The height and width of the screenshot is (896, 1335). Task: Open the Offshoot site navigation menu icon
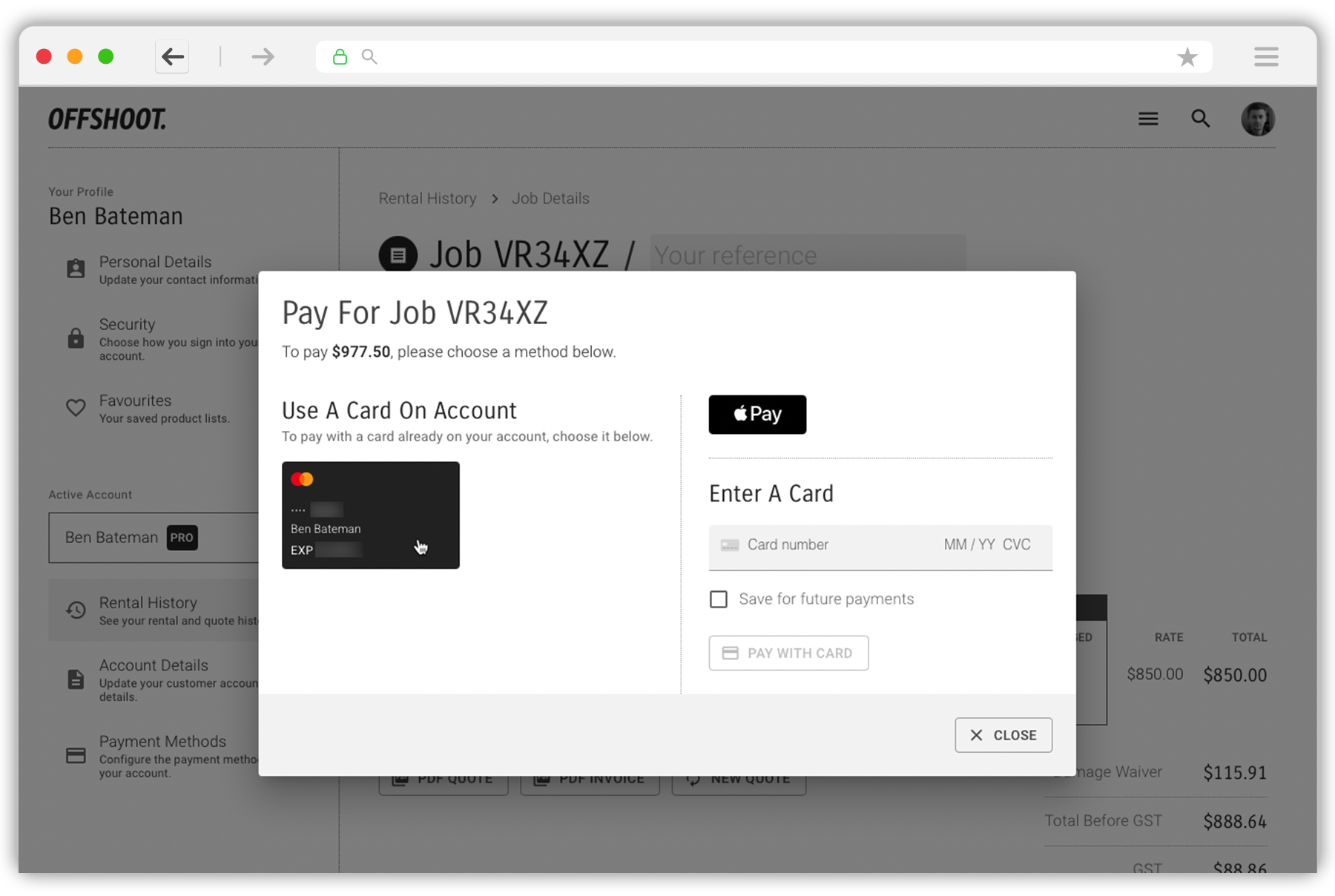tap(1148, 119)
